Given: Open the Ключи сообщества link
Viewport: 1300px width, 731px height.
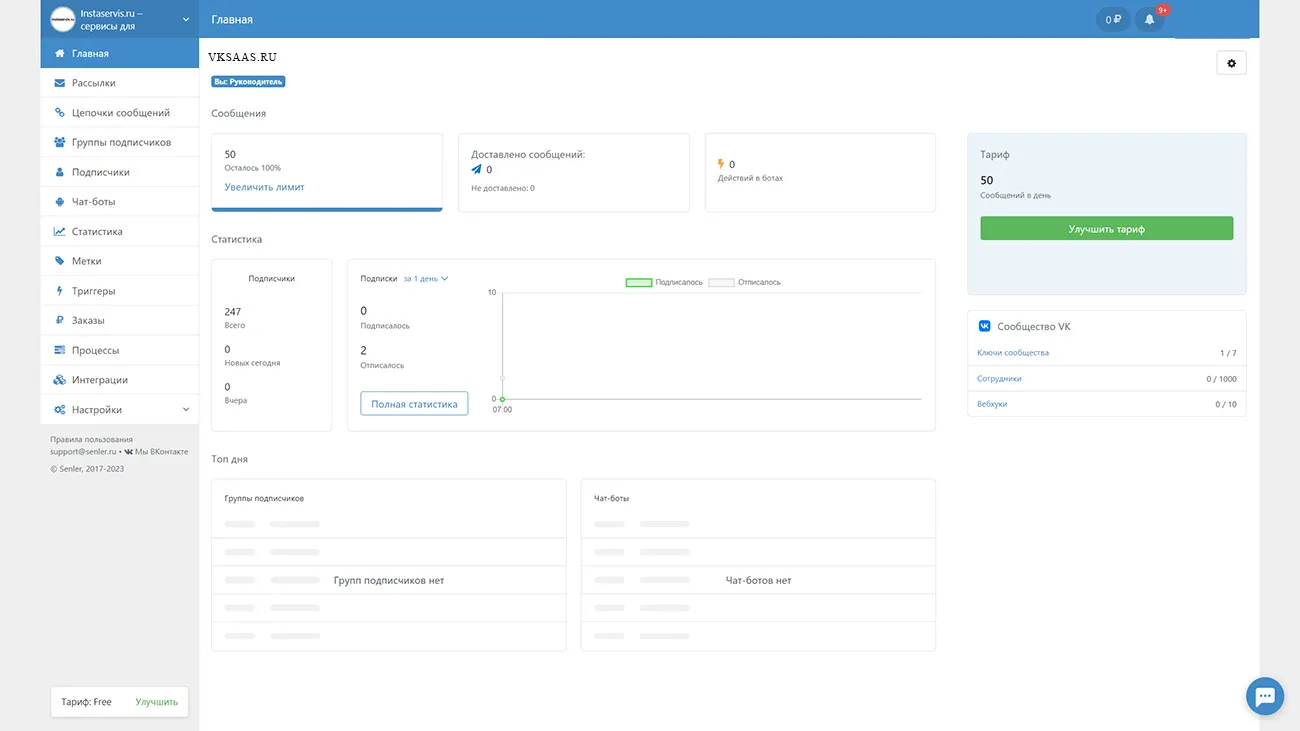Looking at the screenshot, I should point(1012,353).
